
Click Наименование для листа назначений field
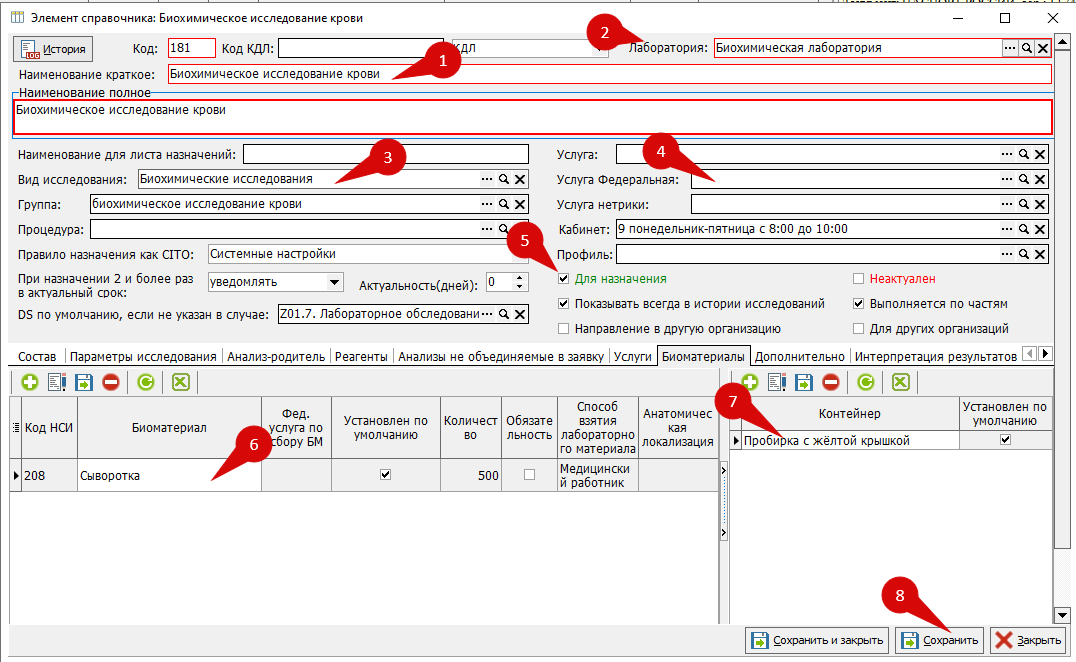coord(386,154)
